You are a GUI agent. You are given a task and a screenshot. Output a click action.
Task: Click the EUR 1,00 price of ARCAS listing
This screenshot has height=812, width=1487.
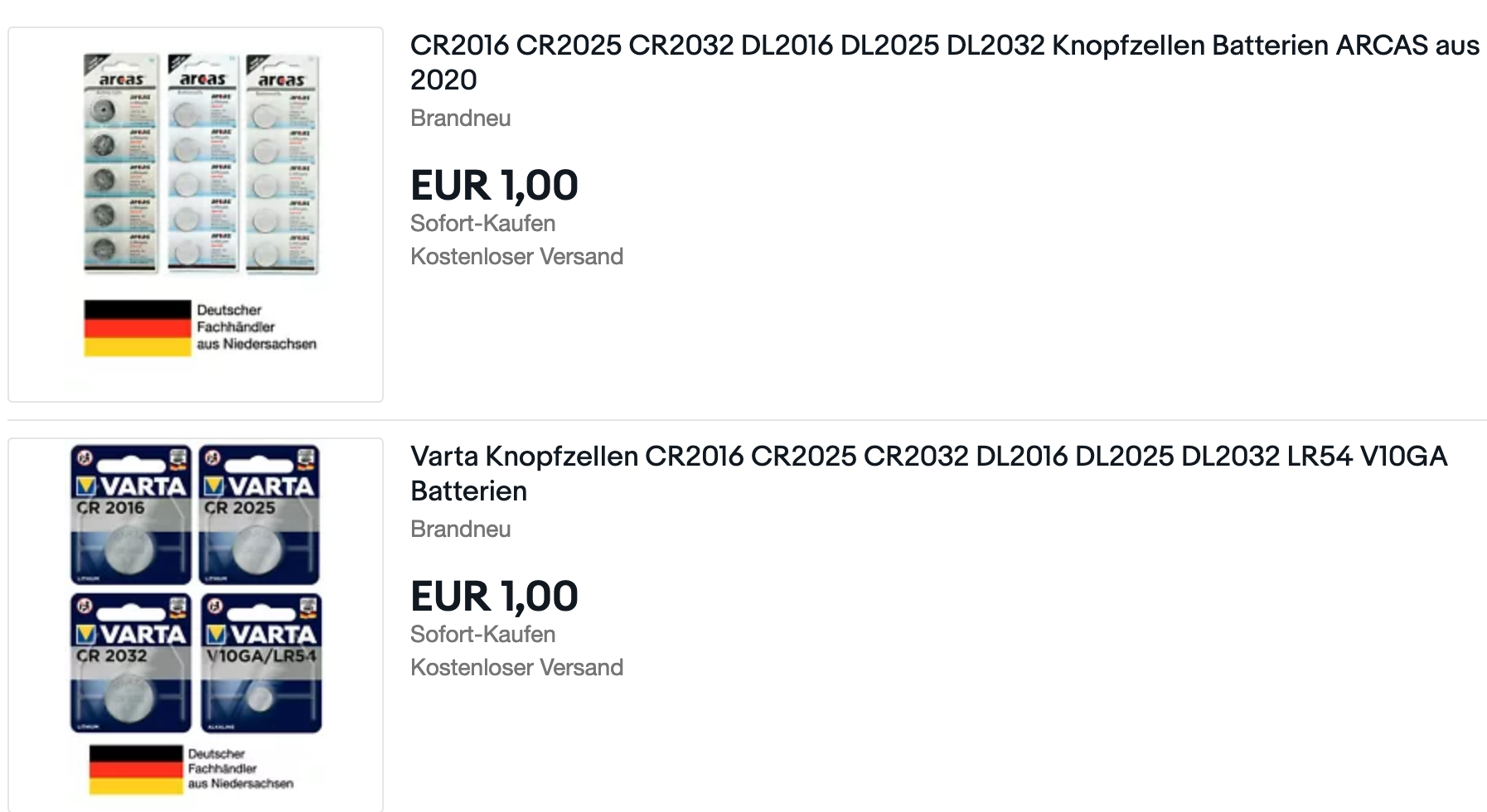494,185
